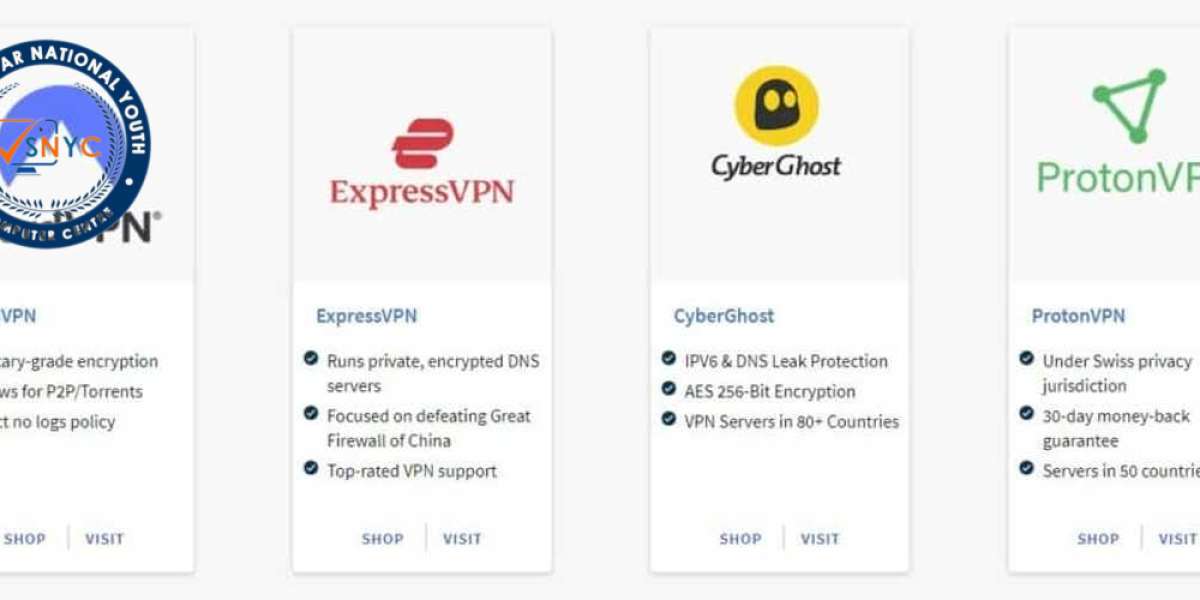
Task: Click check icon beside IPV6 & DNS Leak Protection
Action: click(x=668, y=358)
